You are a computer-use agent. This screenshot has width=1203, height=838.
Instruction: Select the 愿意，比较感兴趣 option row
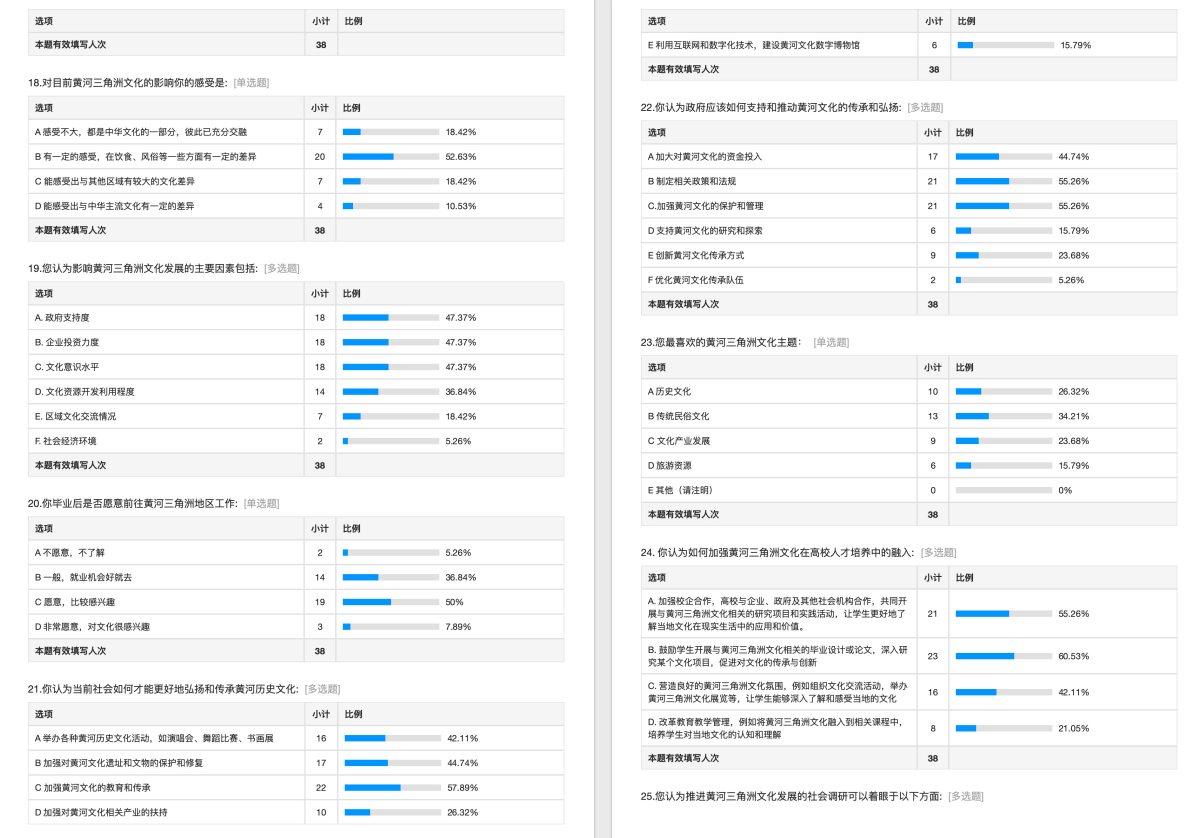[75, 602]
